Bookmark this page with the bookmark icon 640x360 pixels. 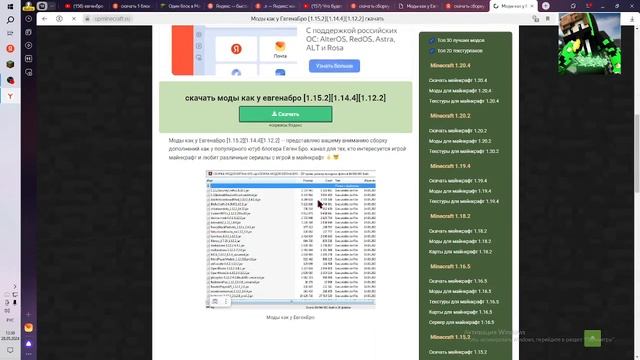pos(548,19)
